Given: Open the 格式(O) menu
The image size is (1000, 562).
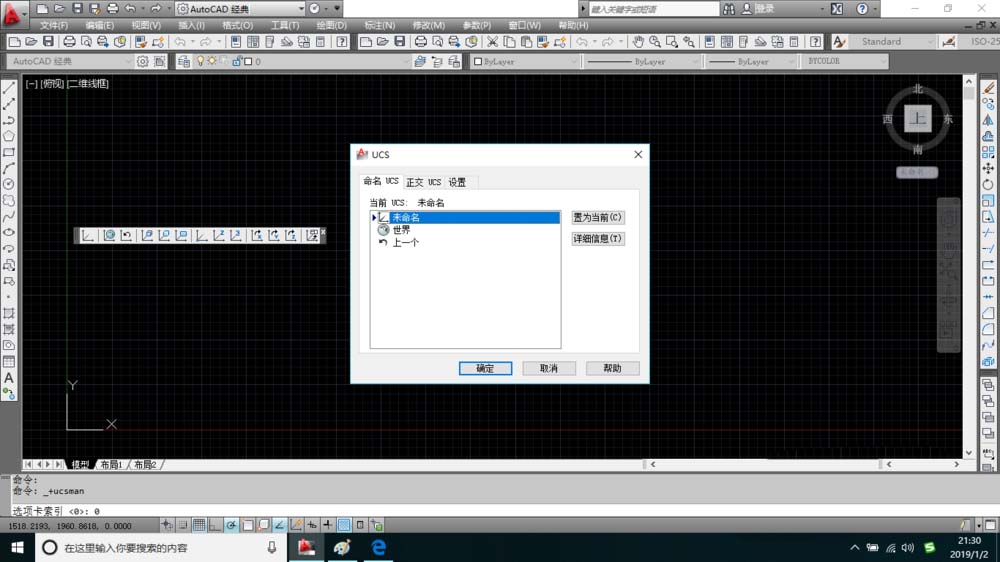Looking at the screenshot, I should (x=237, y=26).
